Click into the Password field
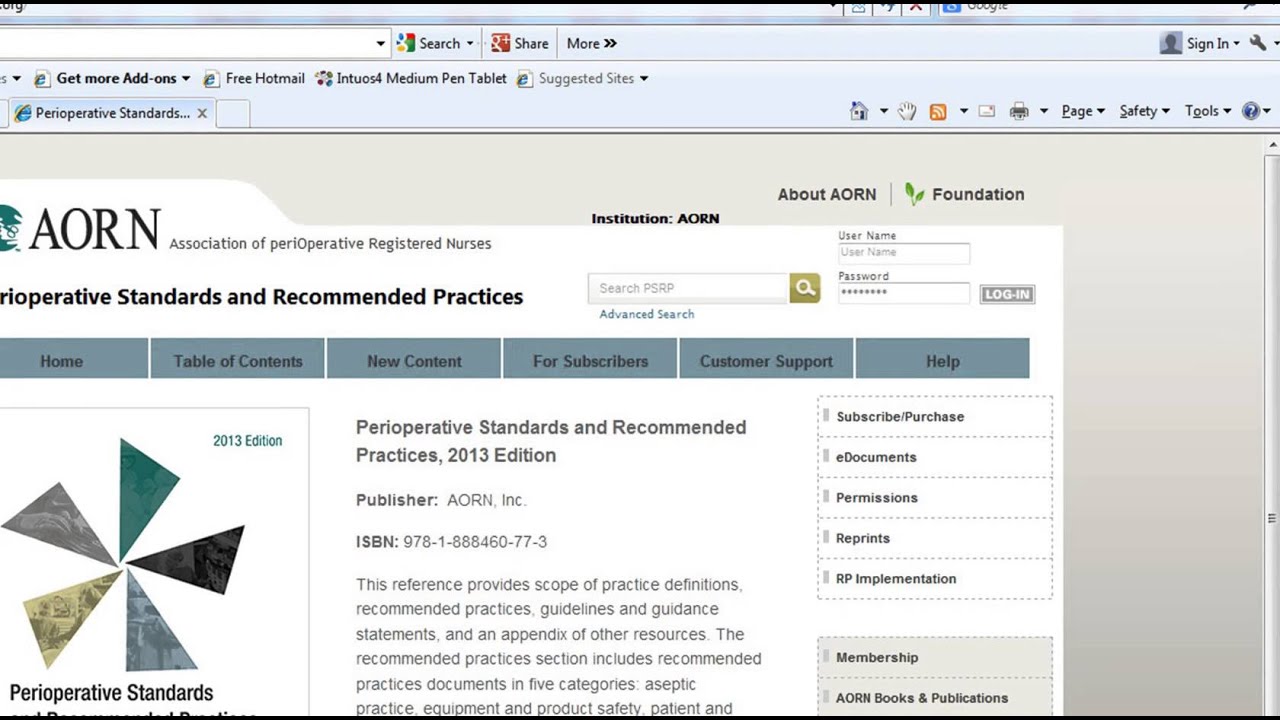1280x720 pixels. [x=904, y=293]
